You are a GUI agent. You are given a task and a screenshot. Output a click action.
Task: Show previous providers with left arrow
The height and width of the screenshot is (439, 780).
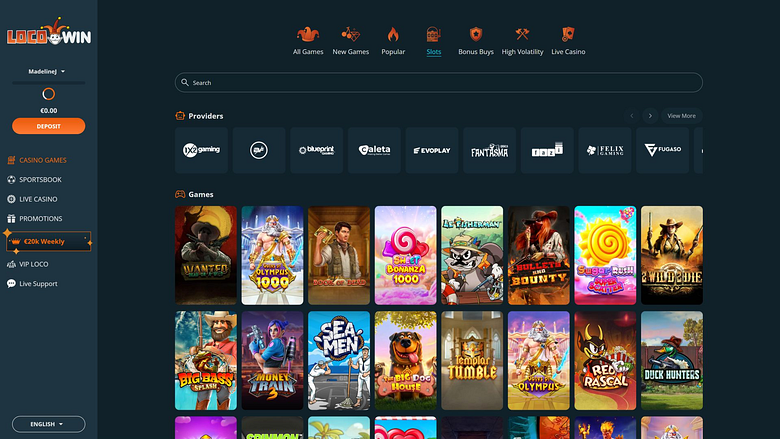tap(632, 116)
